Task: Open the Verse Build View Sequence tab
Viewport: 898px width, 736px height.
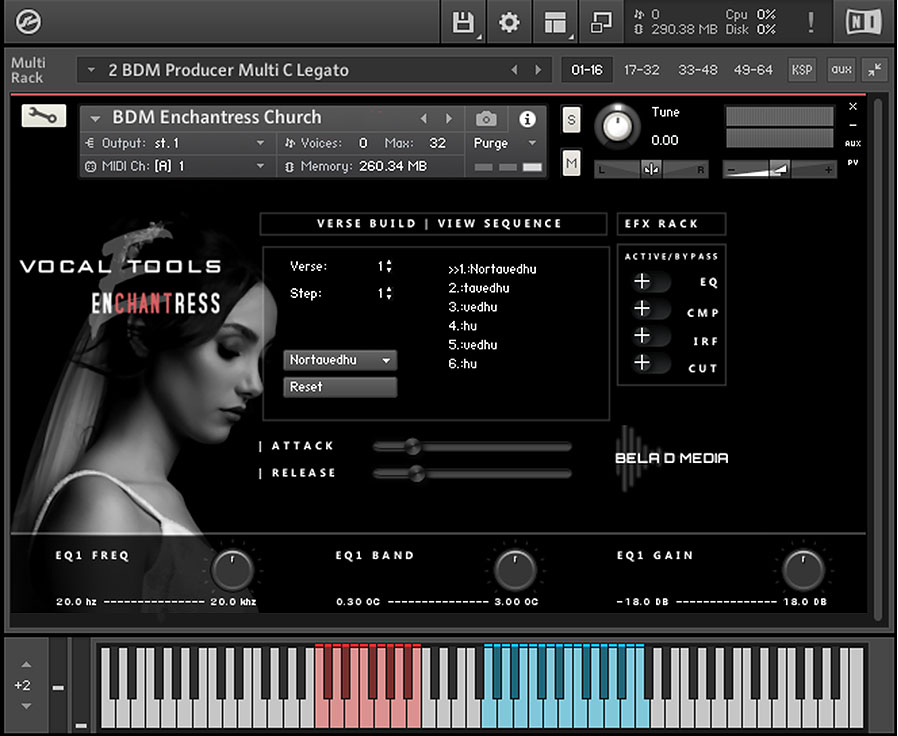Action: (x=434, y=223)
